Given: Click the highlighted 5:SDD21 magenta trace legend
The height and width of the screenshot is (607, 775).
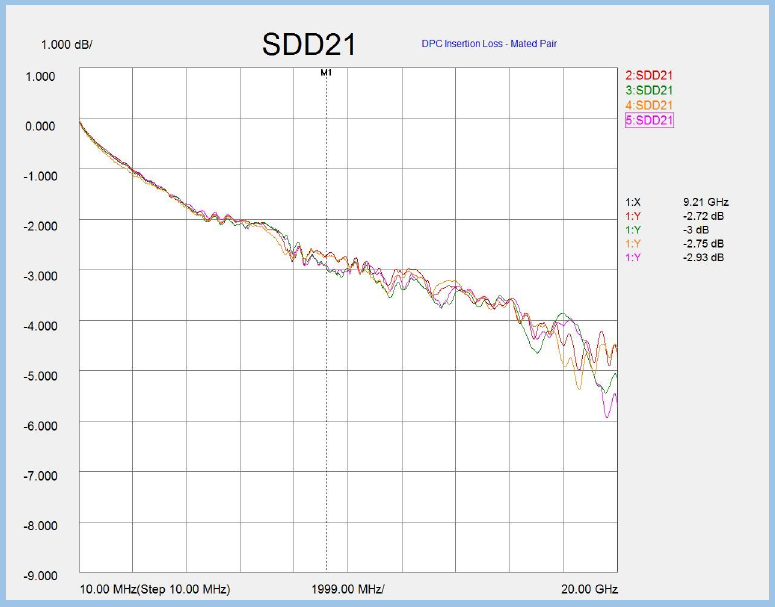Looking at the screenshot, I should 648,120.
